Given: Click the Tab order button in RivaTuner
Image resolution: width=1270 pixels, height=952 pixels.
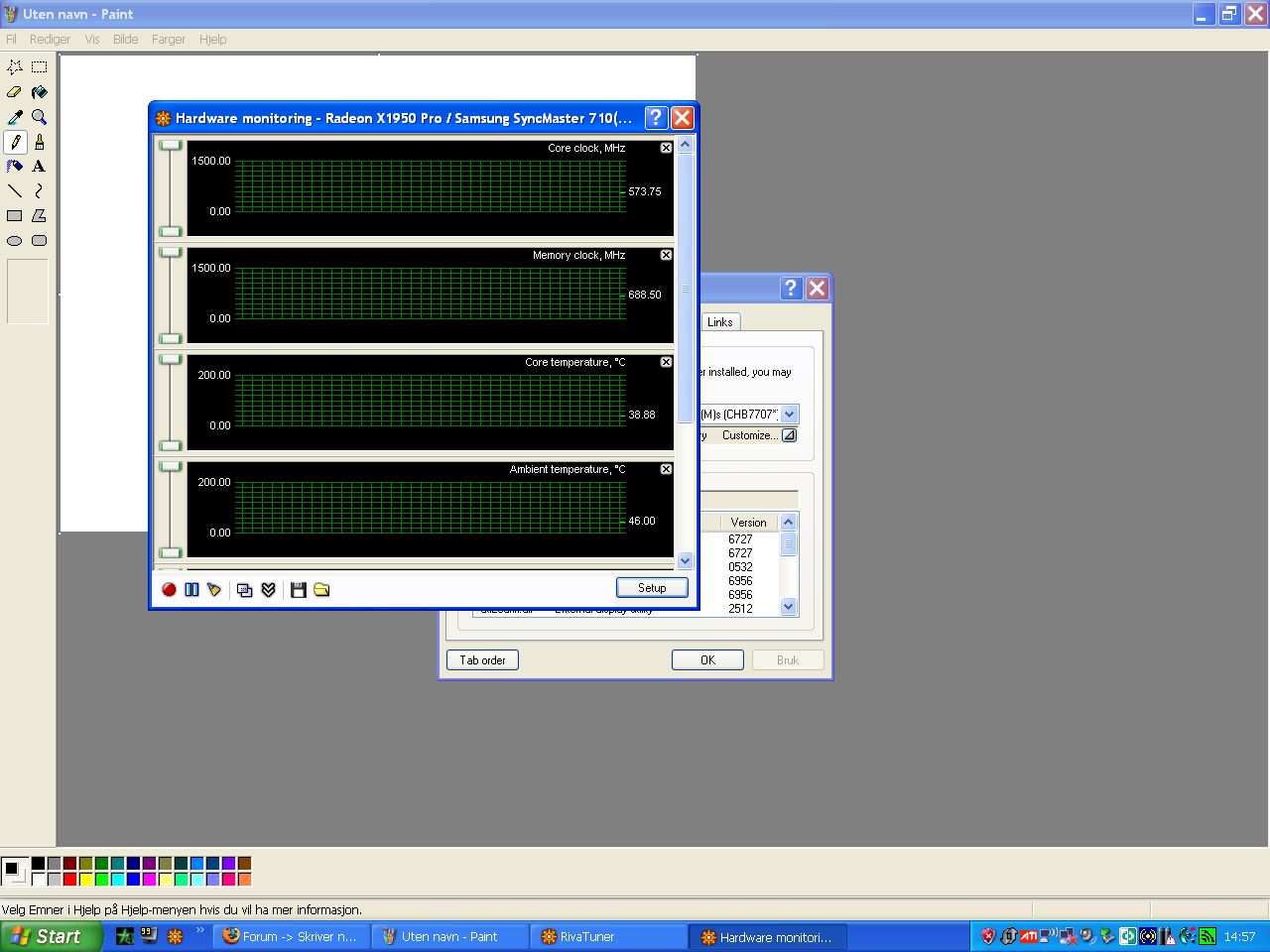Looking at the screenshot, I should click(x=482, y=660).
